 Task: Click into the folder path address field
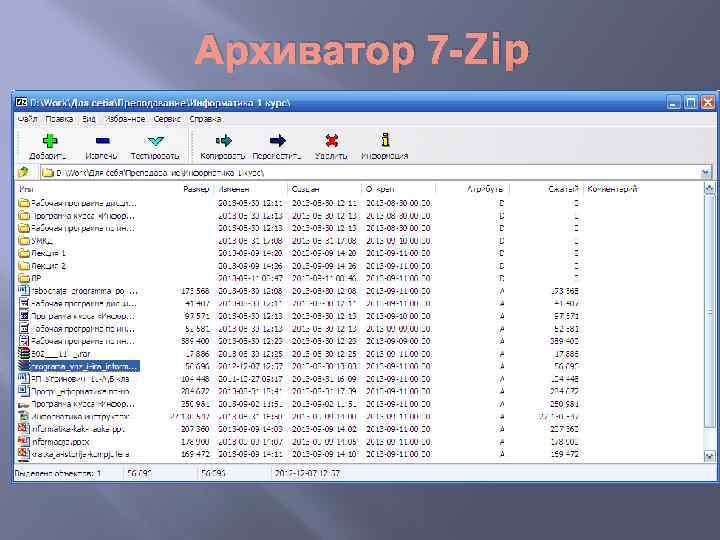pos(370,173)
